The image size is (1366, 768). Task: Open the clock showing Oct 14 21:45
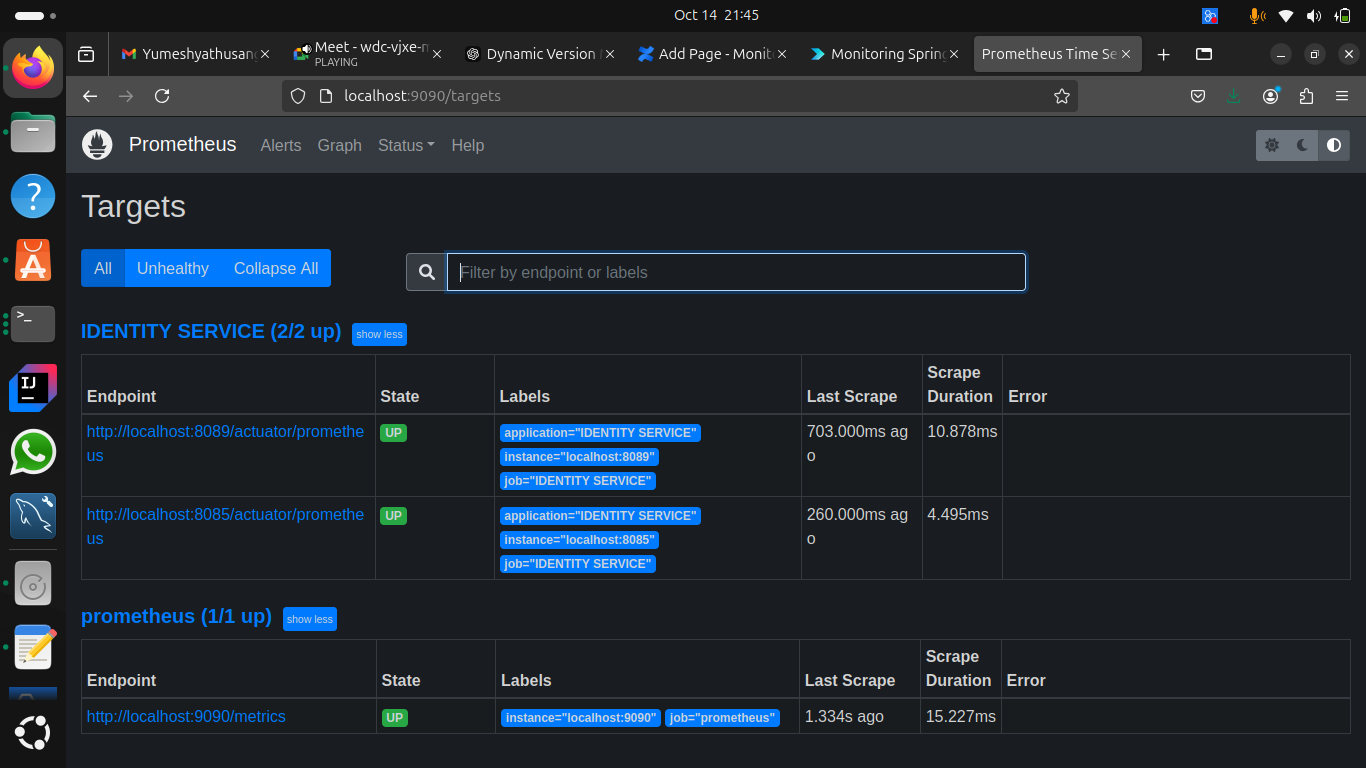point(716,15)
